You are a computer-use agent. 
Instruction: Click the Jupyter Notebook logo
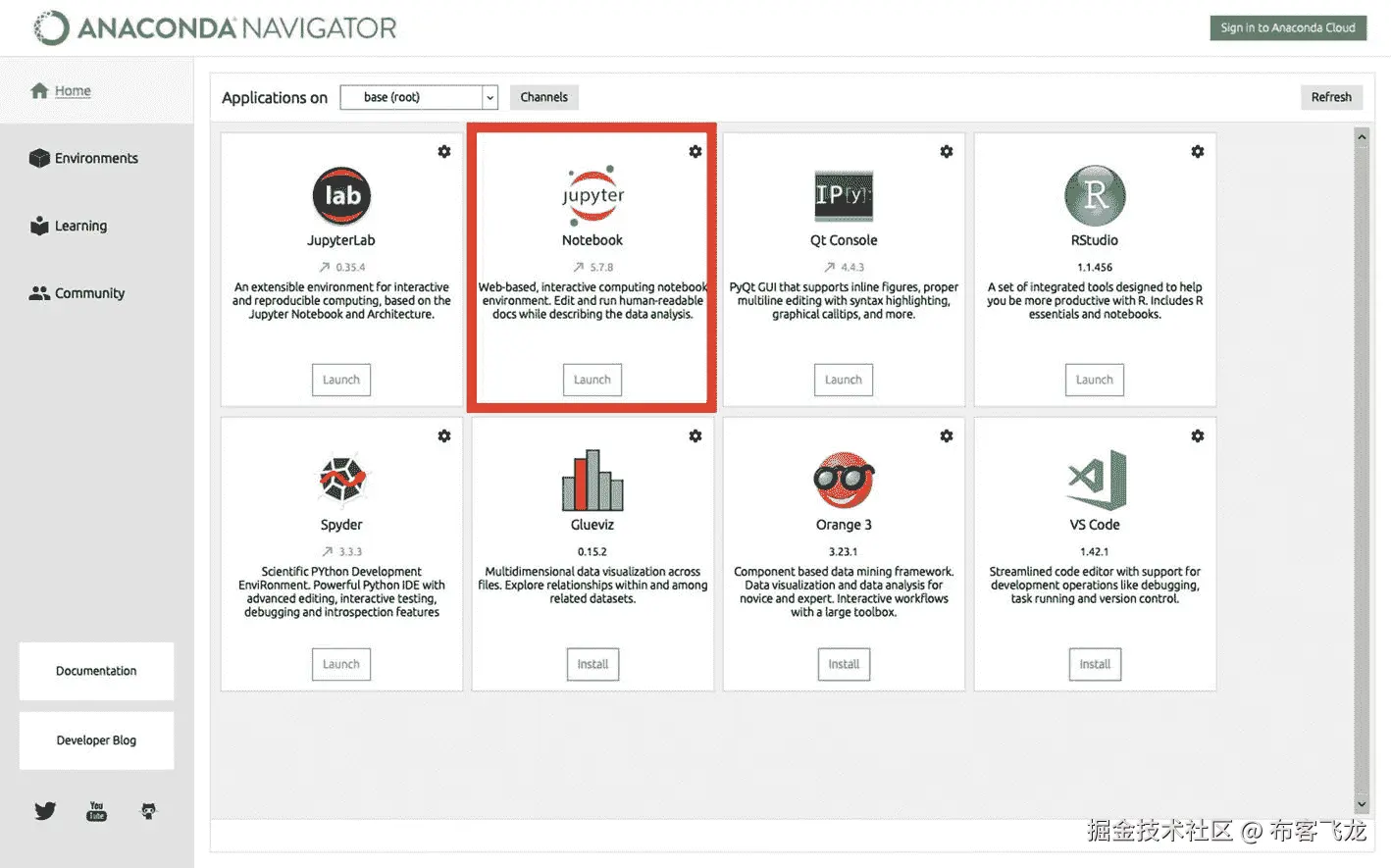[x=592, y=195]
